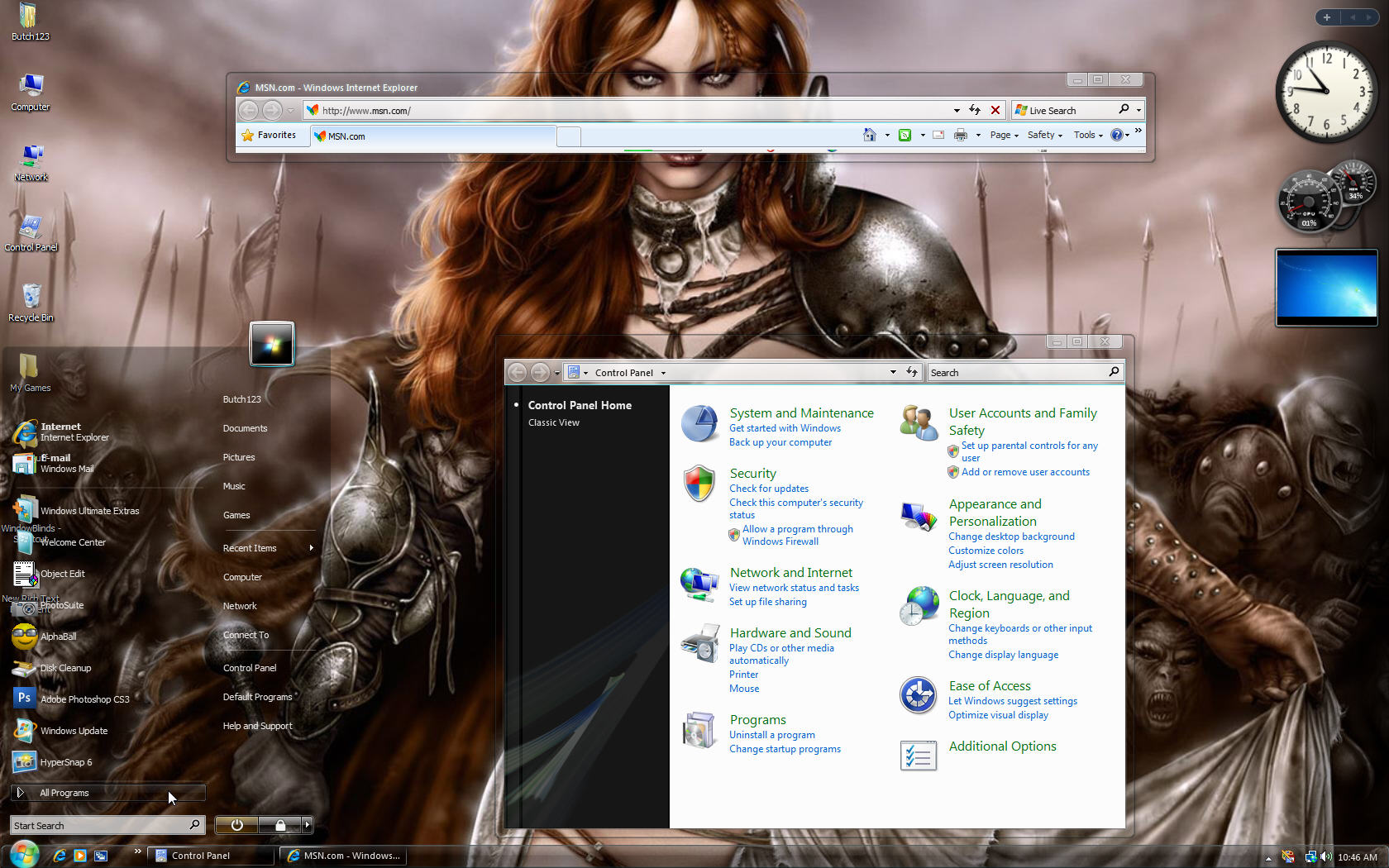Screen dimensions: 1389x868
Task: Select the Network desktop icon
Action: pos(31,162)
